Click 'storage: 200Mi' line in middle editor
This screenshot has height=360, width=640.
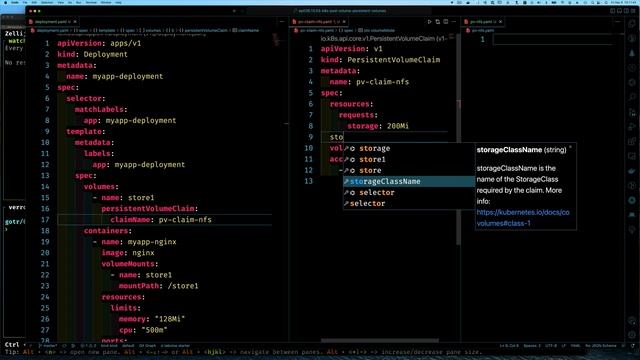[378, 126]
